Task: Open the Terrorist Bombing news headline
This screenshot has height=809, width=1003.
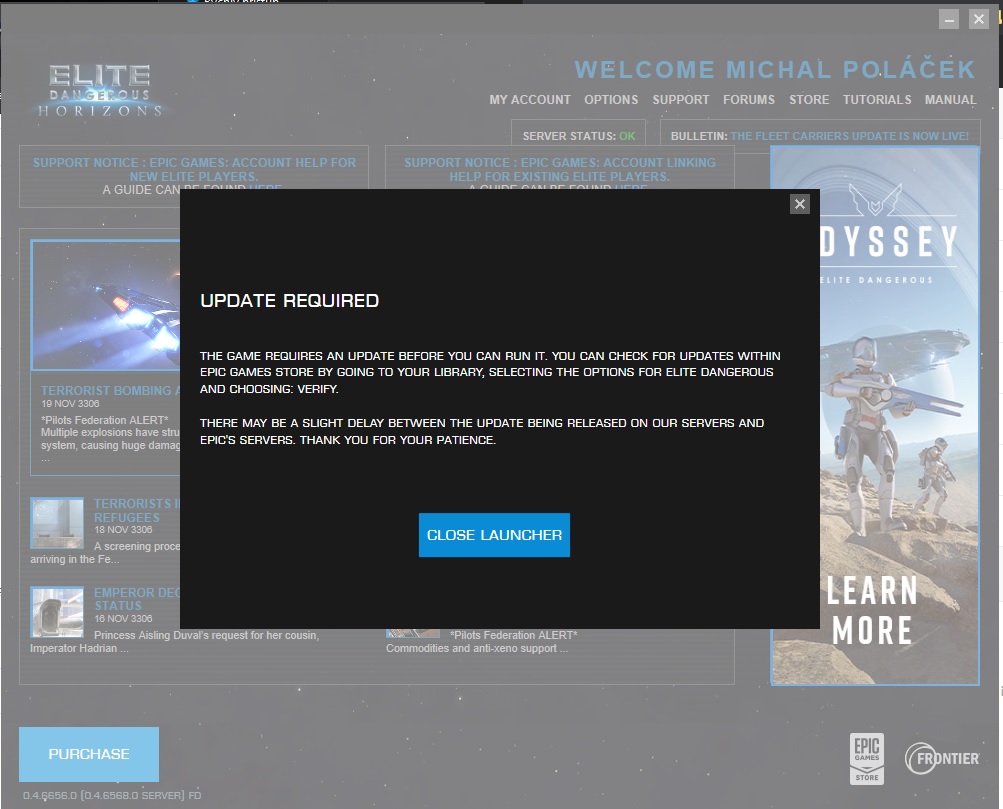Action: (x=111, y=390)
